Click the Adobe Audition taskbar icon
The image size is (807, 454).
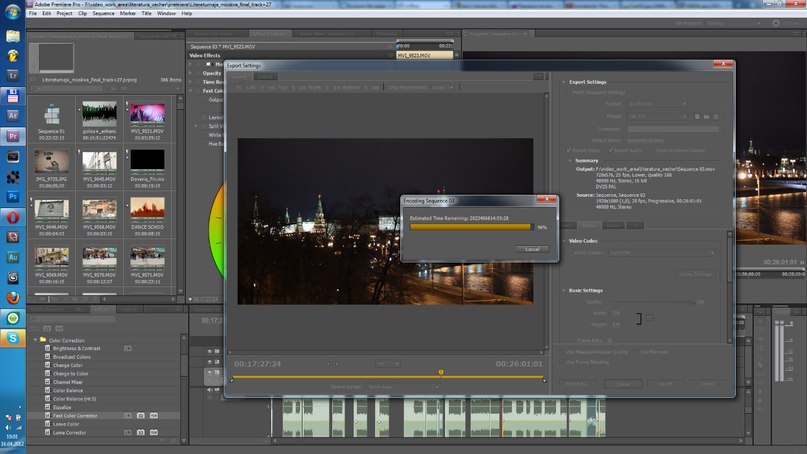coord(13,256)
